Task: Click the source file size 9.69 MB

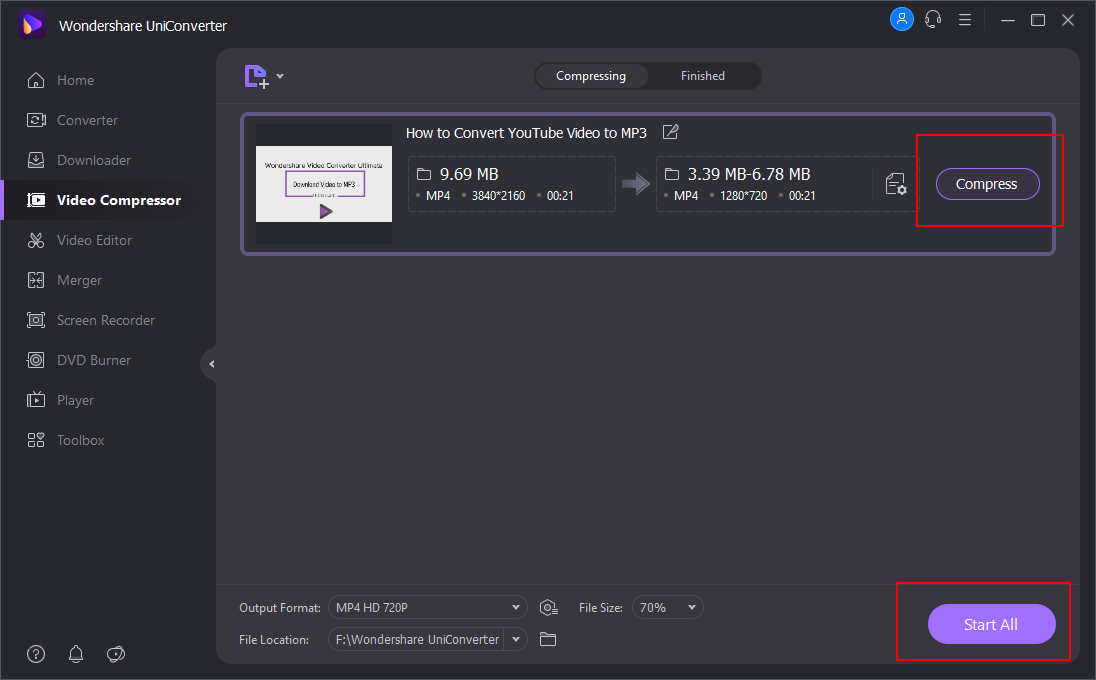Action: 469,174
